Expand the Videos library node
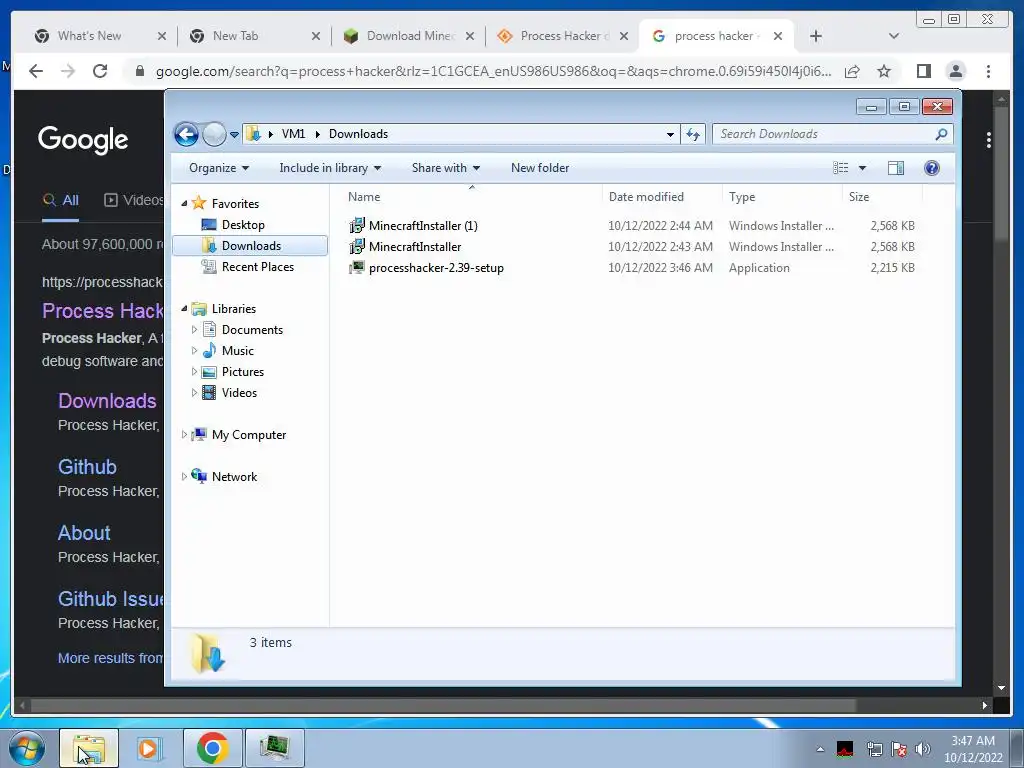The width and height of the screenshot is (1024, 768). 194,392
